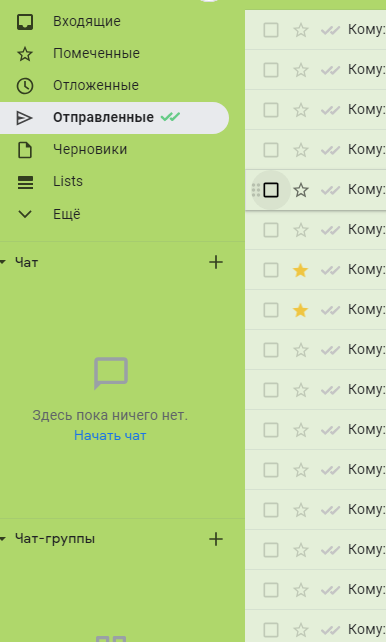Click the double-check on the lower starred message
The image size is (386, 642).
pyautogui.click(x=330, y=310)
